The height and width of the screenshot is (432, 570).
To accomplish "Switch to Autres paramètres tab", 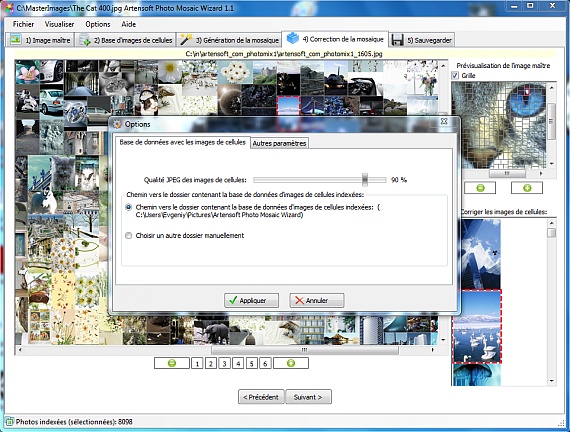I will pyautogui.click(x=279, y=143).
